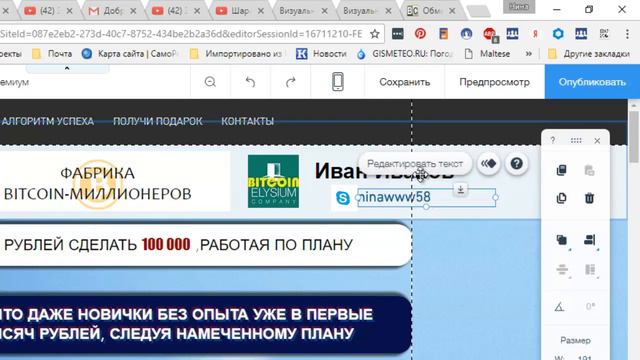The width and height of the screenshot is (640, 360).
Task: Click the browser address bar URL
Action: point(182,34)
